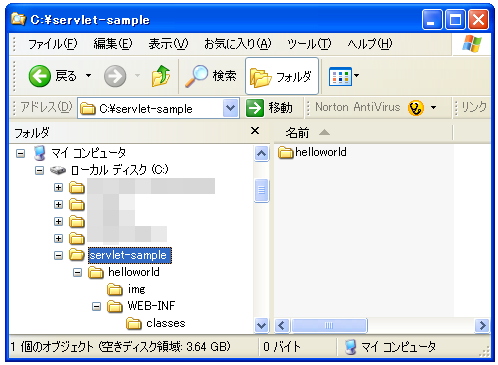Toggle the フォルダ pane button
This screenshot has height=365, width=498.
(x=282, y=76)
